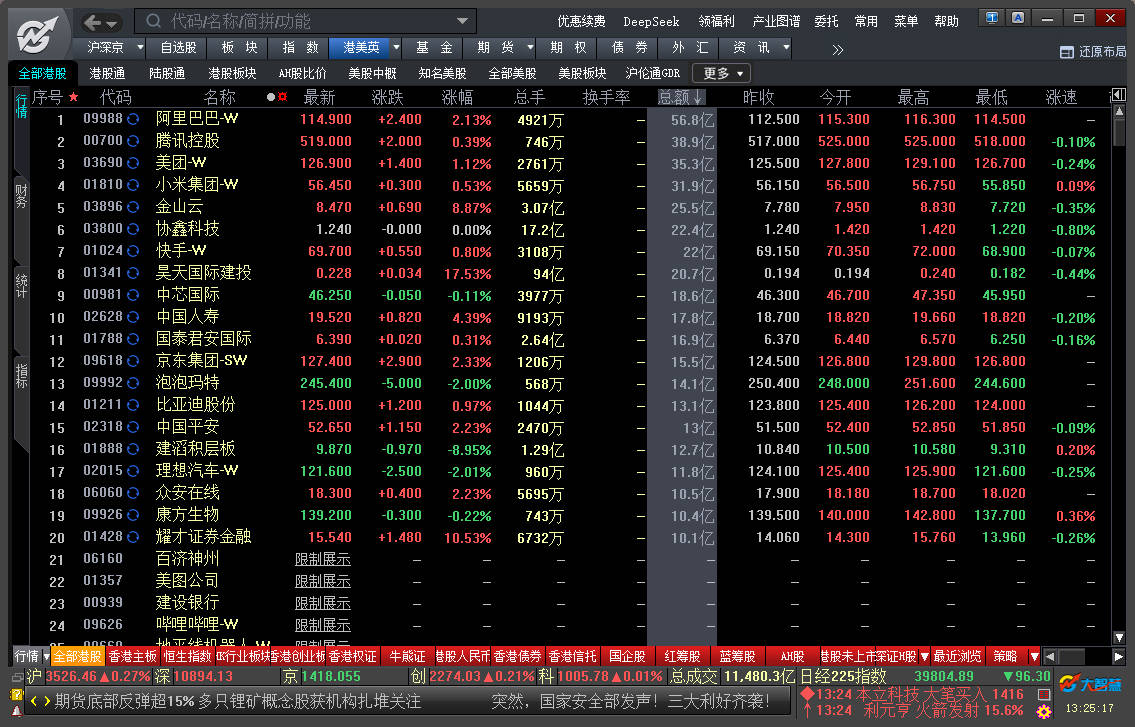Image resolution: width=1135 pixels, height=727 pixels.
Task: Expand the 资讯 dropdown arrow
Action: 786,48
